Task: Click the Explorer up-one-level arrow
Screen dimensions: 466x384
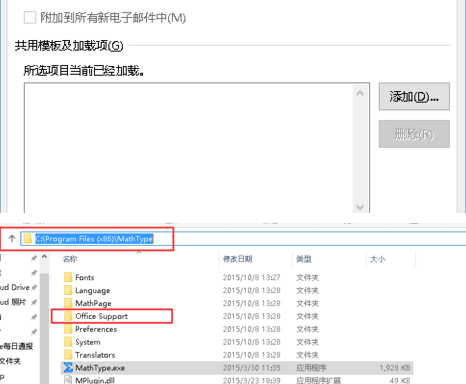Action: [x=12, y=239]
